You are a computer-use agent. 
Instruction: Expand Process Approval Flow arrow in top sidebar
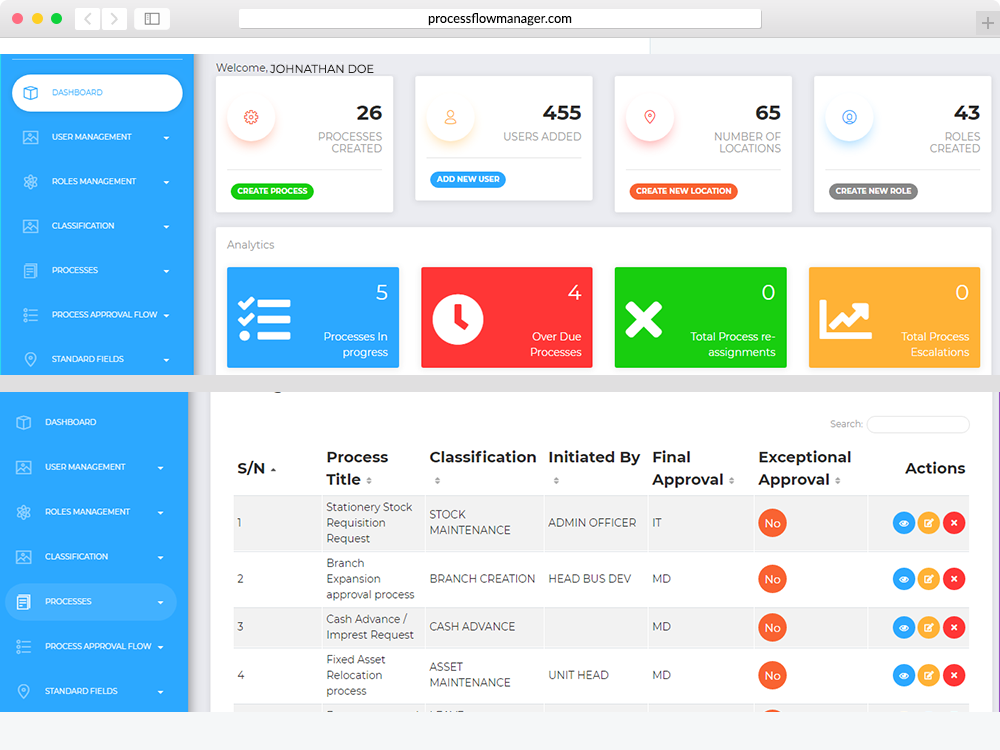[x=166, y=315]
